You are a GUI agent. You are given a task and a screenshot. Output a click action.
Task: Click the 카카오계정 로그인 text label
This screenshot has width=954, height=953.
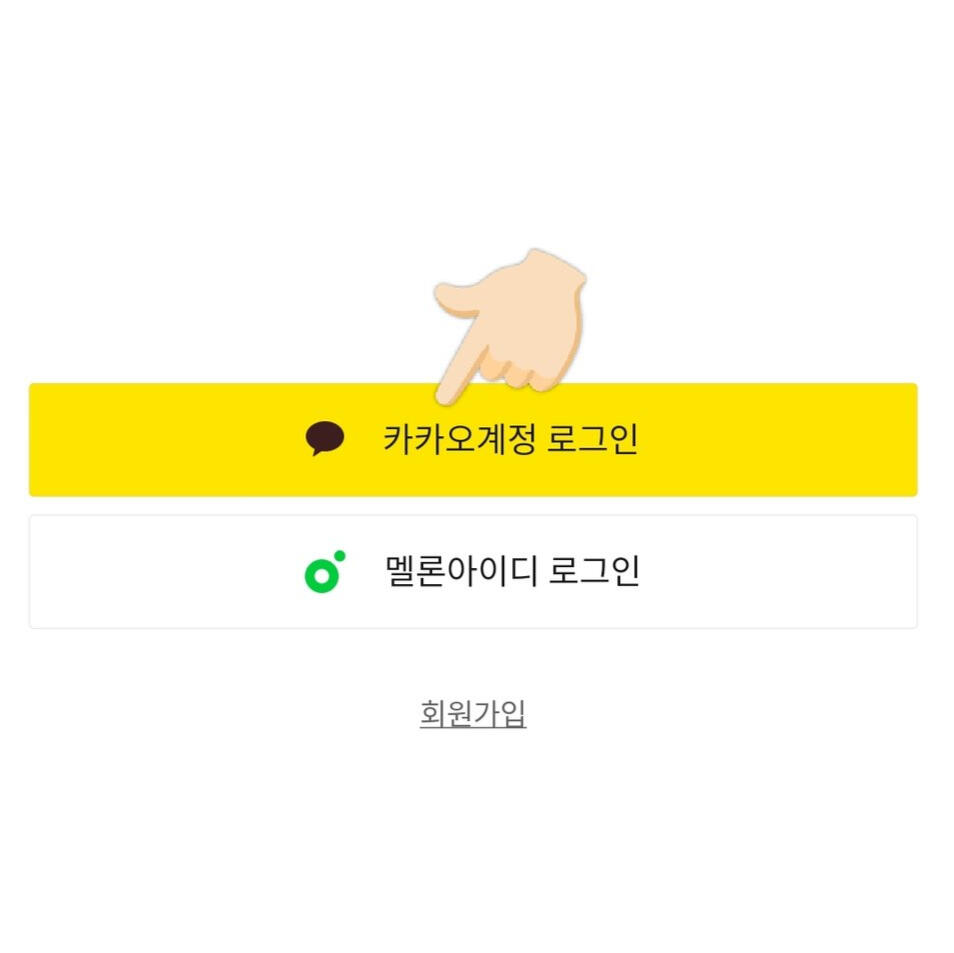tap(510, 440)
